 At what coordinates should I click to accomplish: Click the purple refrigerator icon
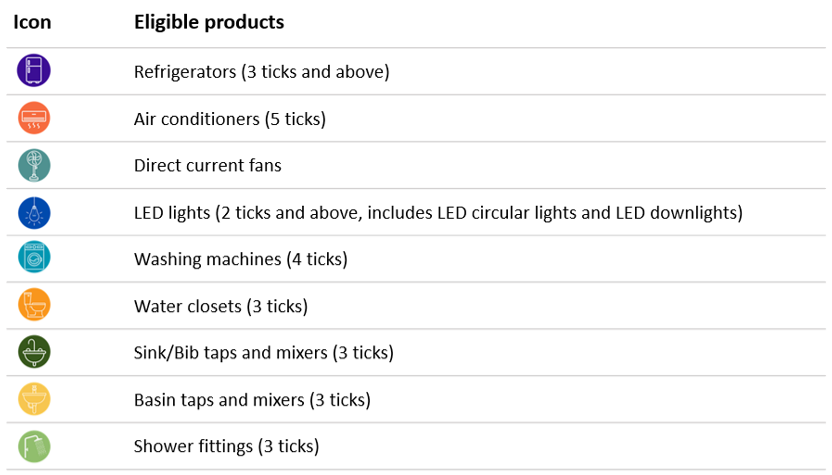tap(34, 71)
